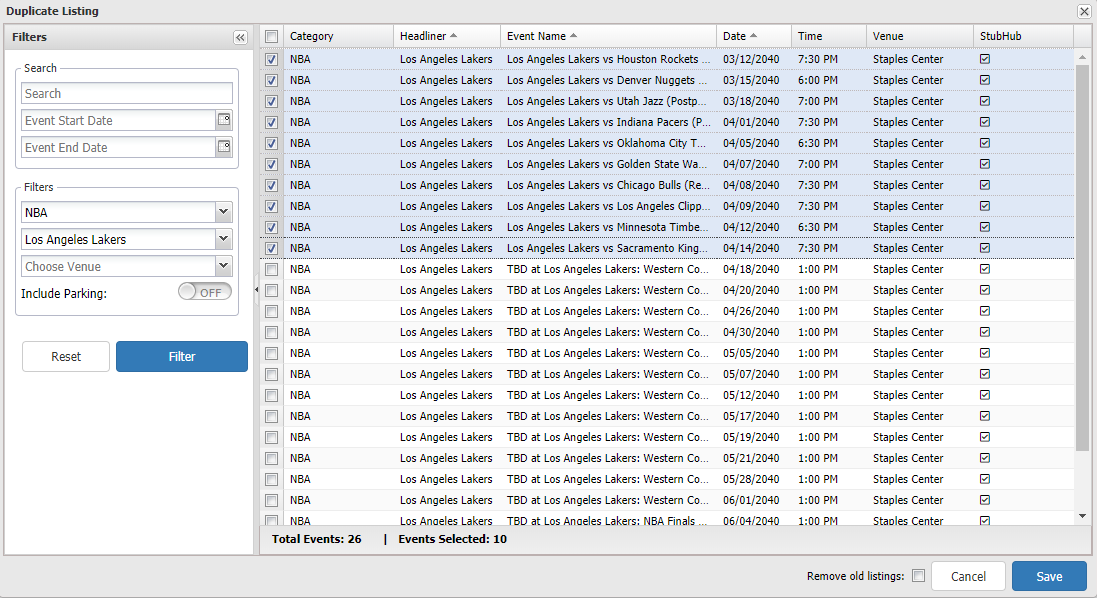Click sort arrow on Date column
The image size is (1097, 598).
[753, 36]
